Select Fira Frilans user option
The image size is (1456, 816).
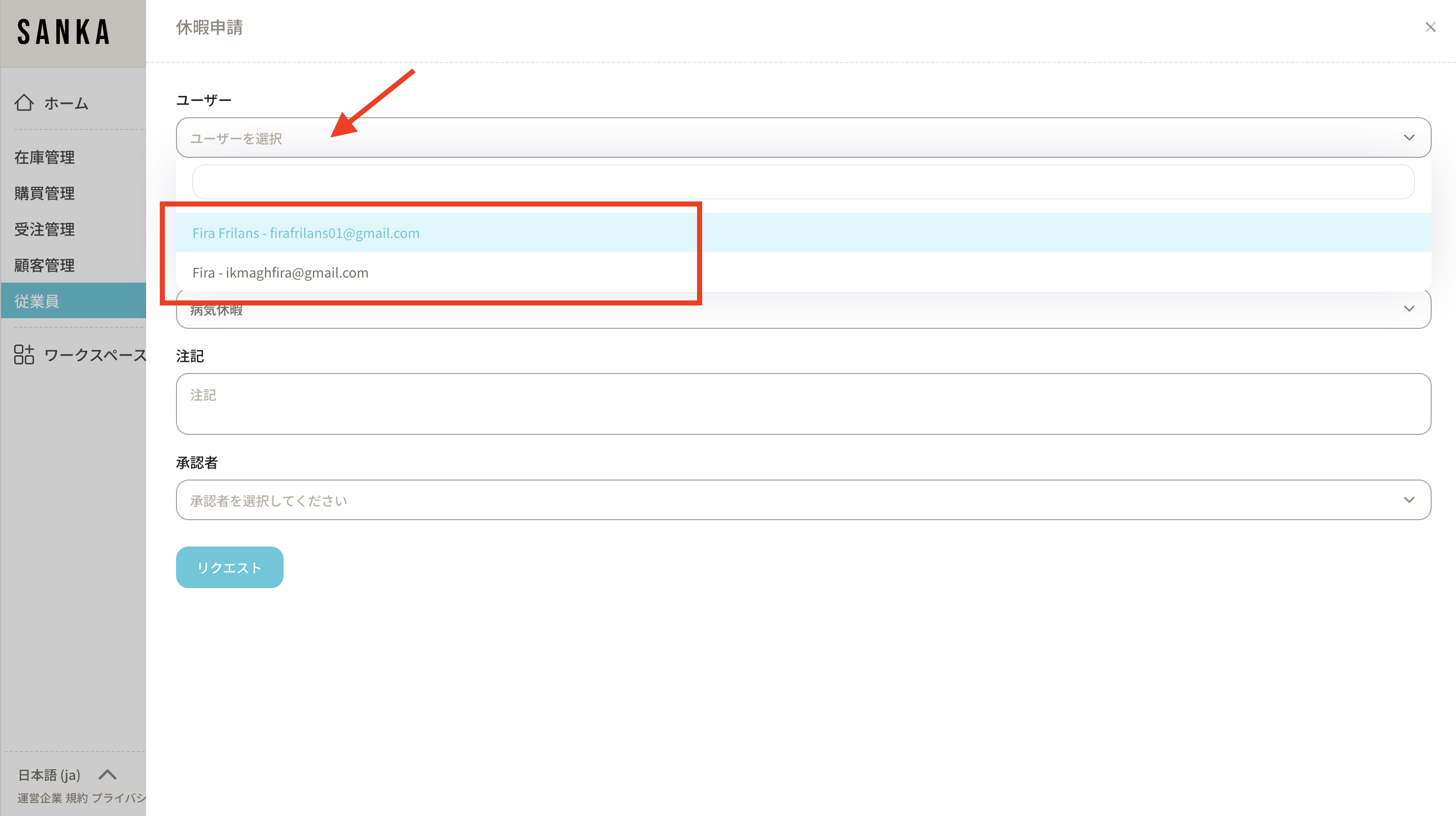pyautogui.click(x=306, y=233)
